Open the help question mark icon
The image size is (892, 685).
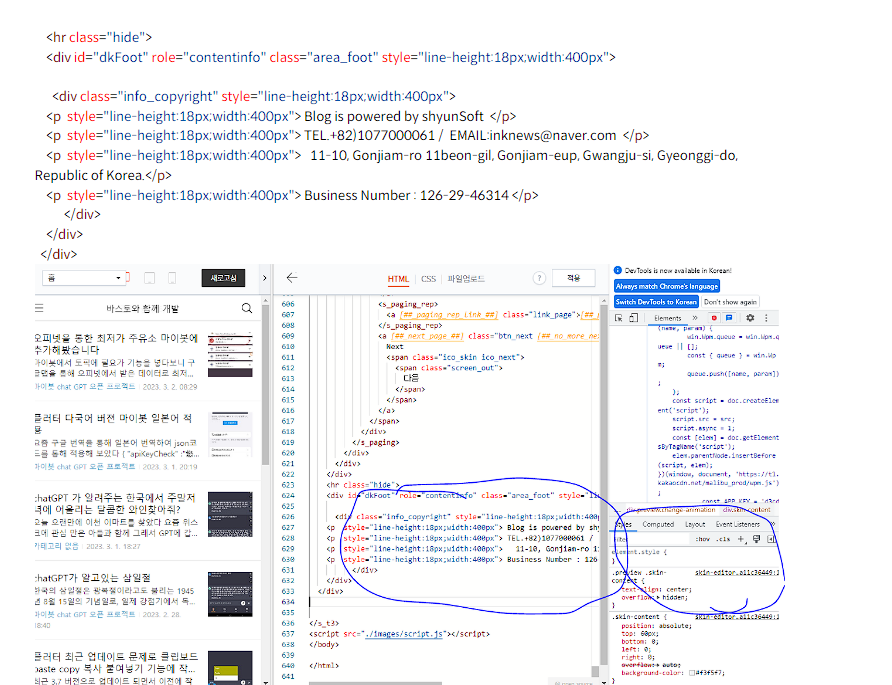(539, 278)
